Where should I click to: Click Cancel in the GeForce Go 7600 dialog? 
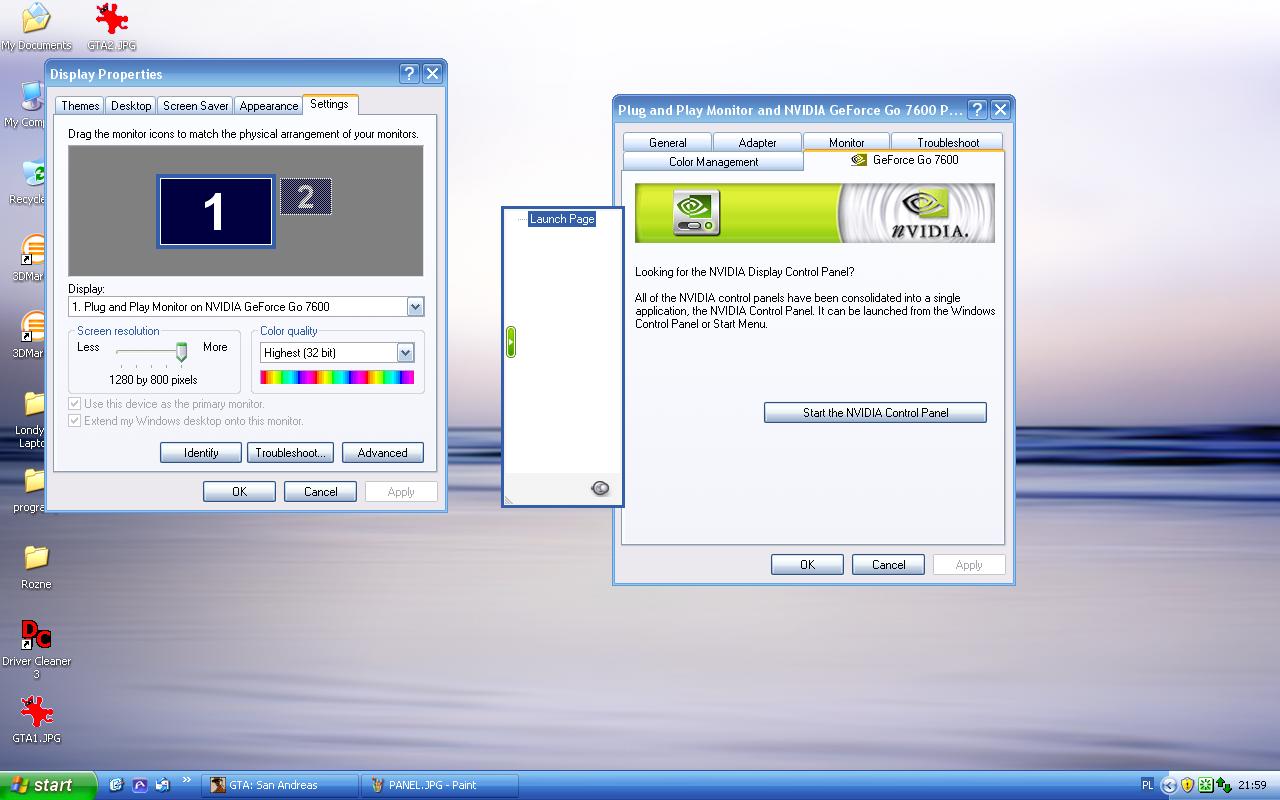coord(888,565)
